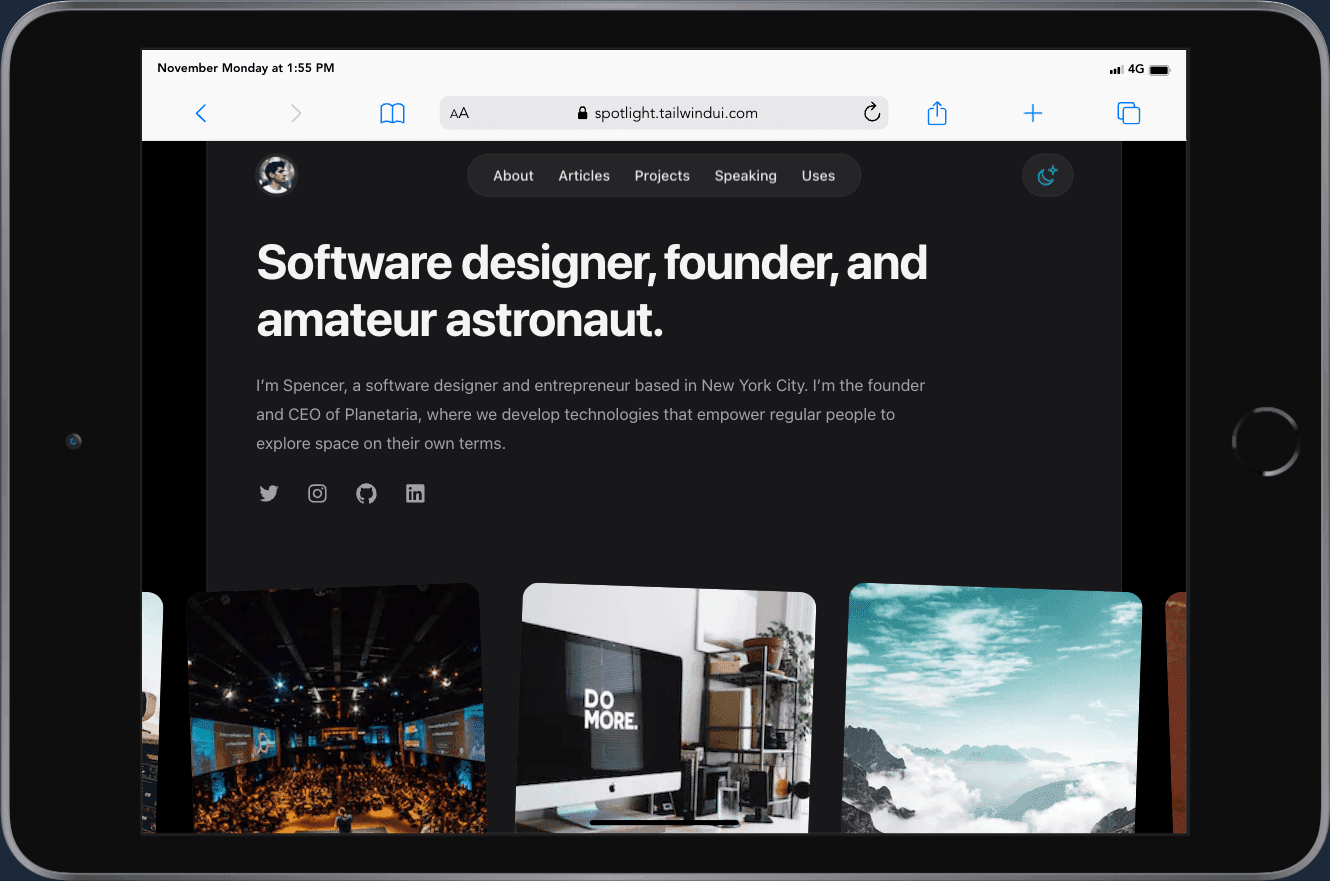
Task: Open Safari bookmarks icon
Action: point(392,113)
